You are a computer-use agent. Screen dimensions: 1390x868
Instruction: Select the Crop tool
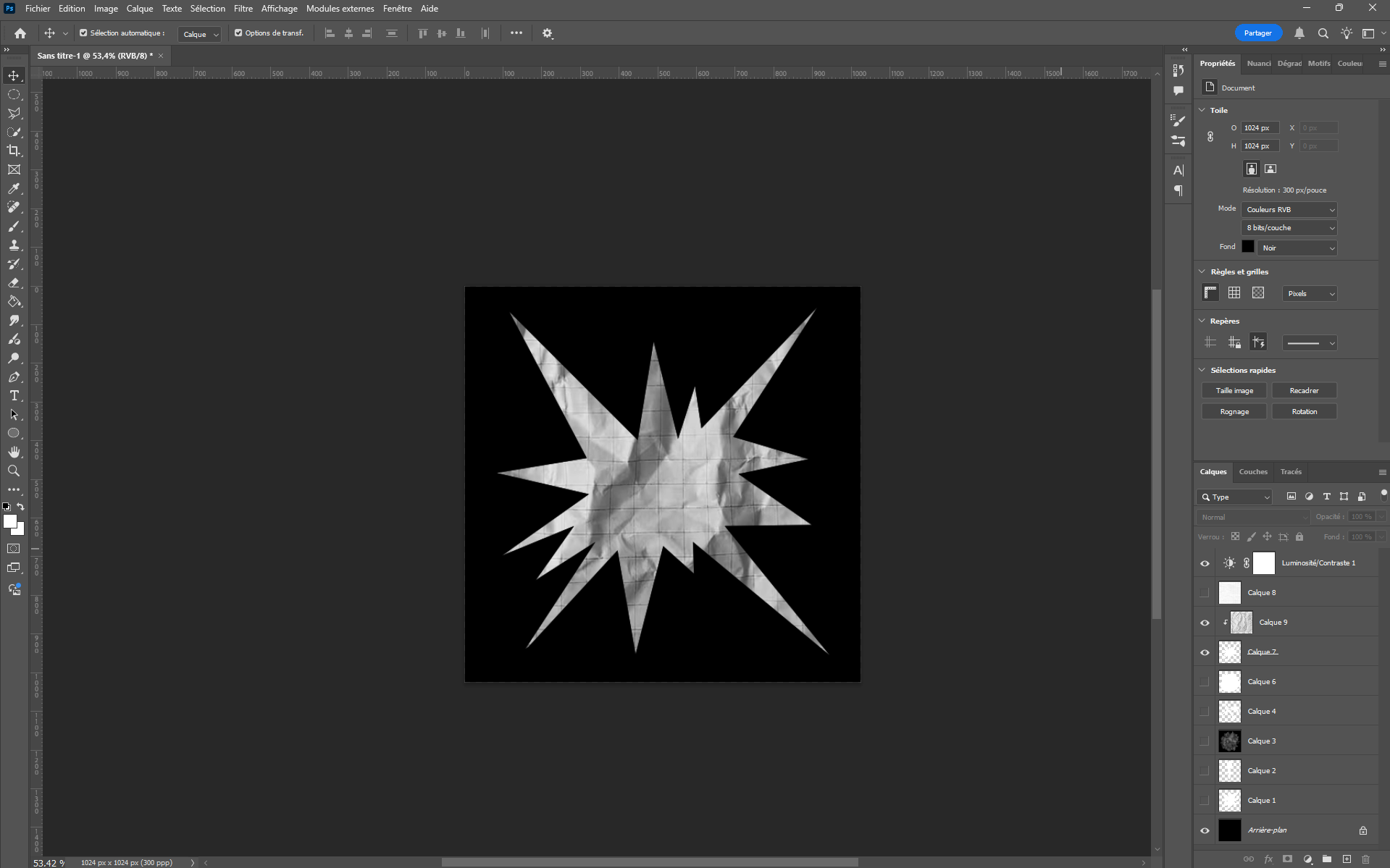point(14,151)
